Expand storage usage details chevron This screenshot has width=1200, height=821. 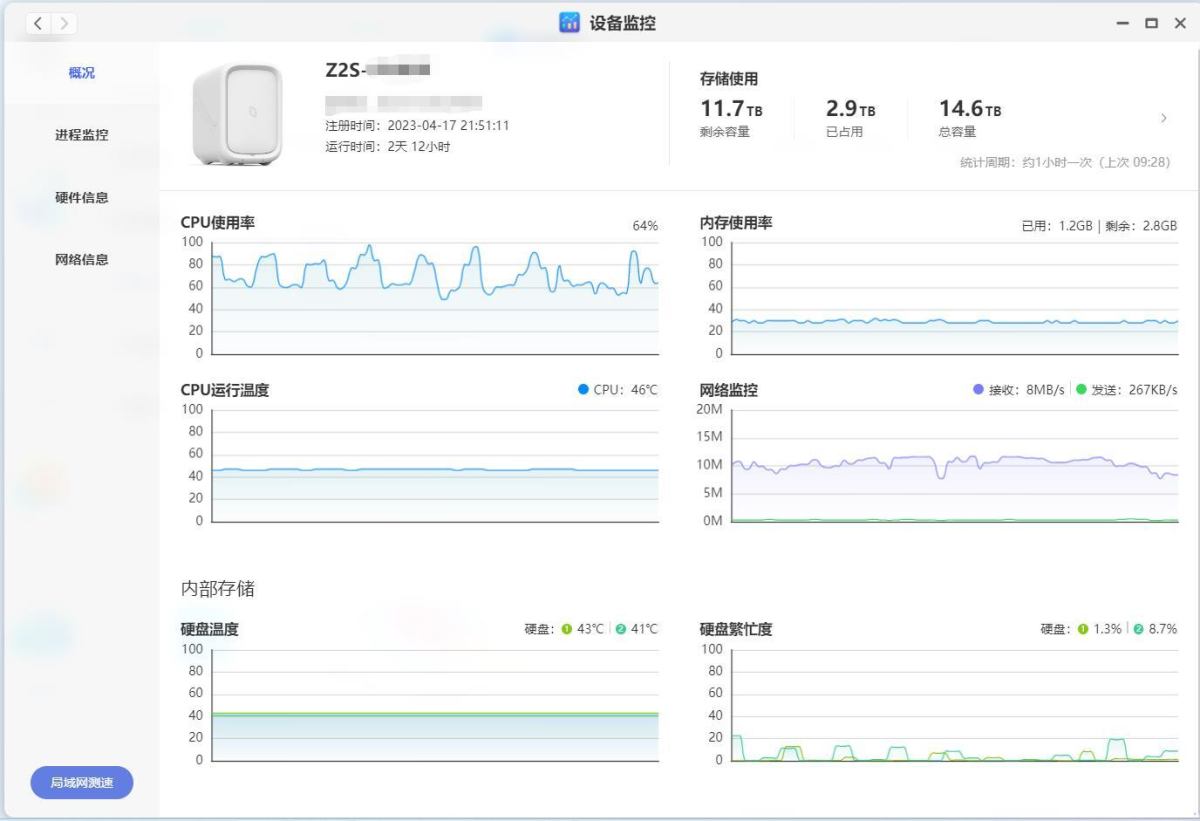(x=1163, y=118)
